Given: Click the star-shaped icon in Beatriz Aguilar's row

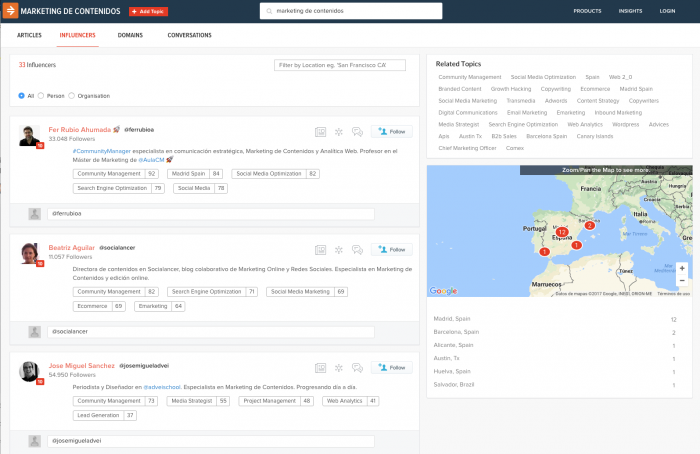Looking at the screenshot, I should (x=338, y=249).
